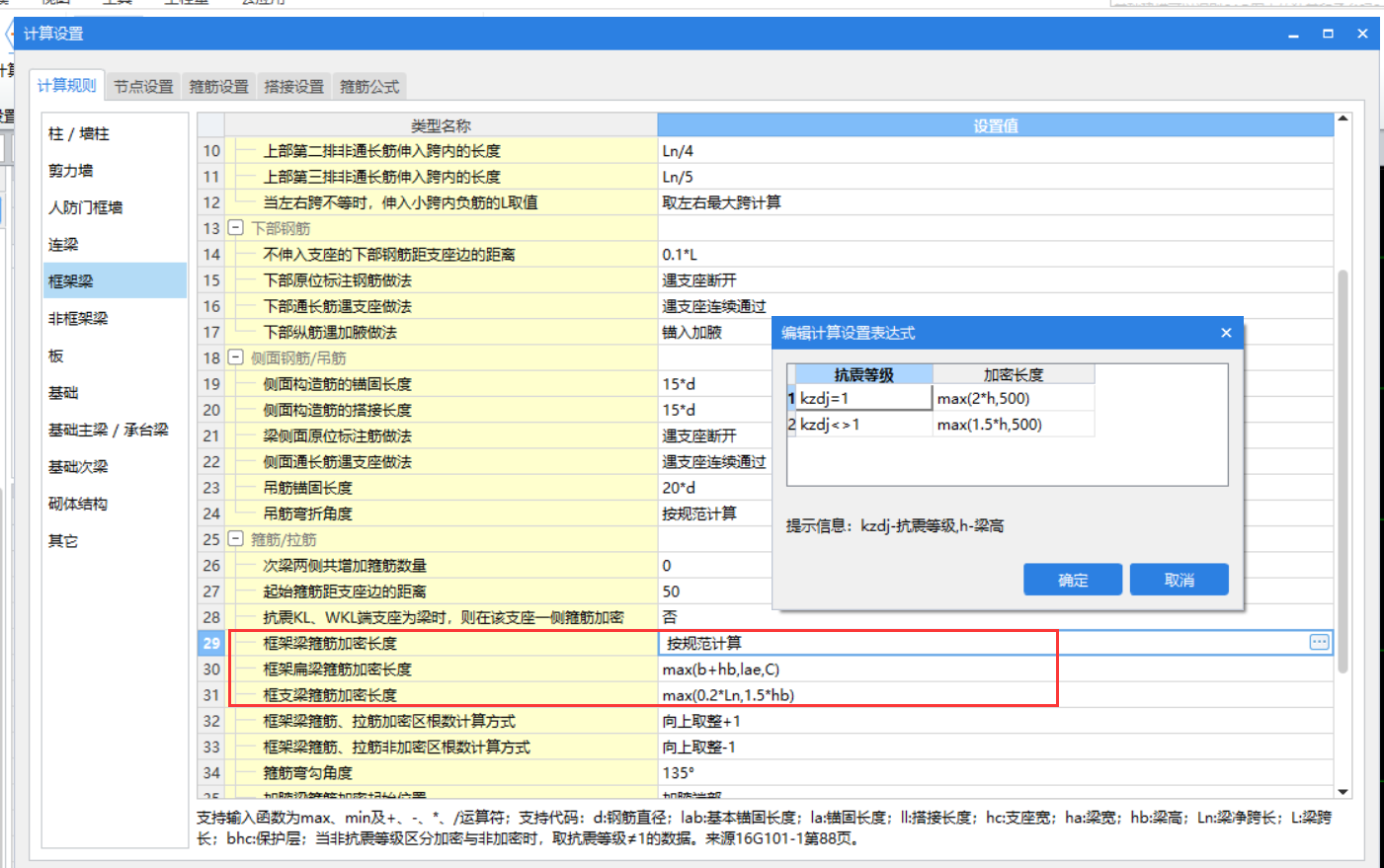Maximize the 计算设置 window
1384x868 pixels.
[1328, 34]
